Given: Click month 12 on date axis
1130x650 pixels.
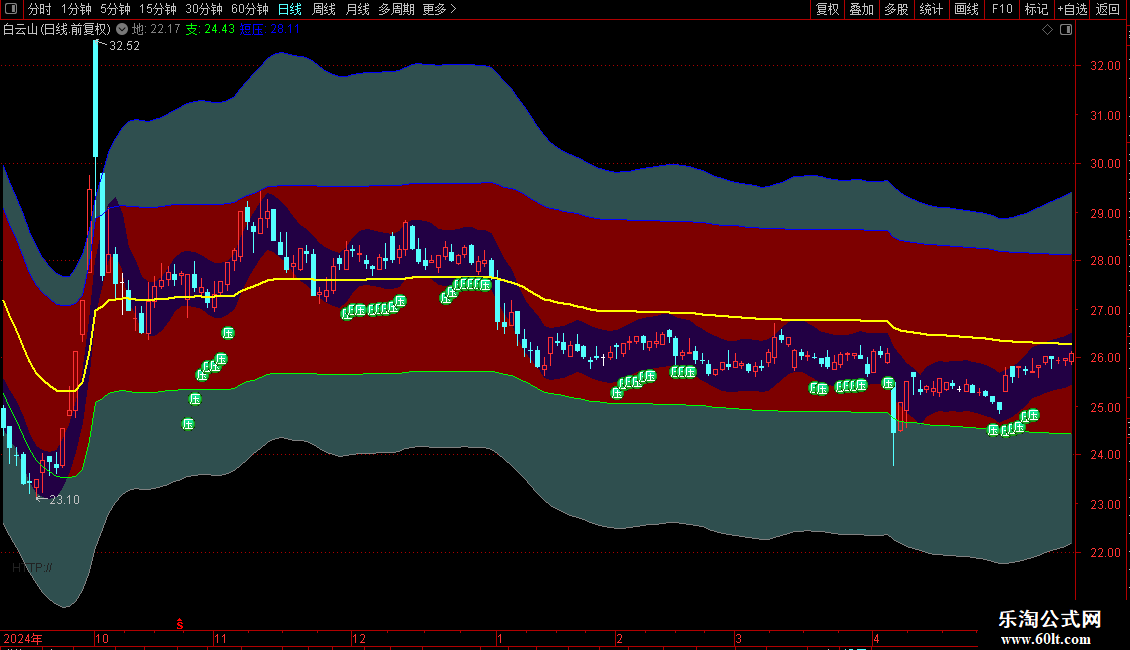Looking at the screenshot, I should [x=359, y=638].
